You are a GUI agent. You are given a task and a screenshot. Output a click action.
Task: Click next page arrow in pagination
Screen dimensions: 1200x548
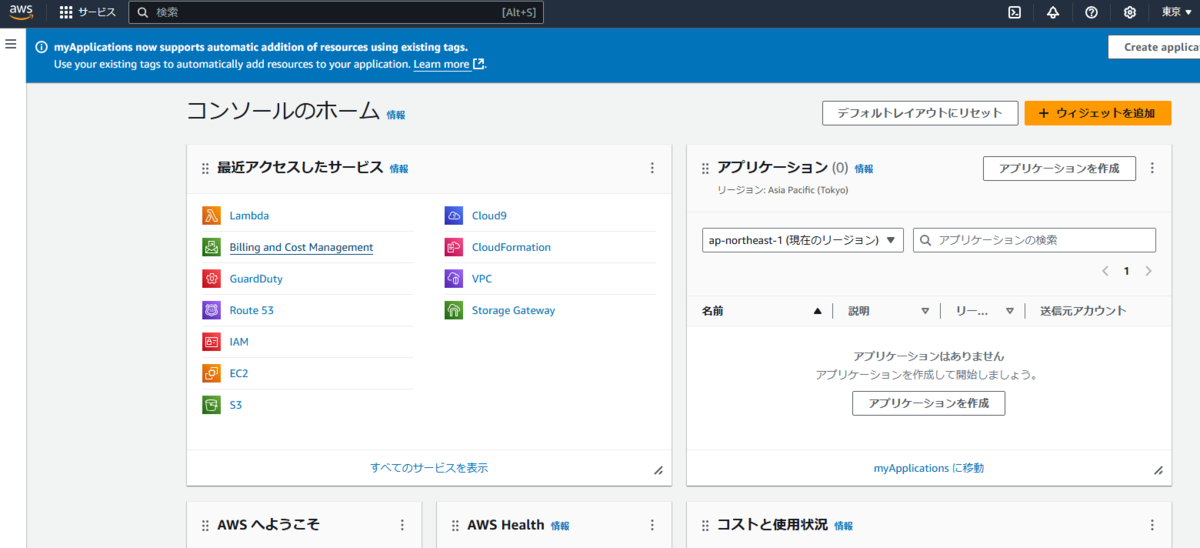tap(1148, 271)
